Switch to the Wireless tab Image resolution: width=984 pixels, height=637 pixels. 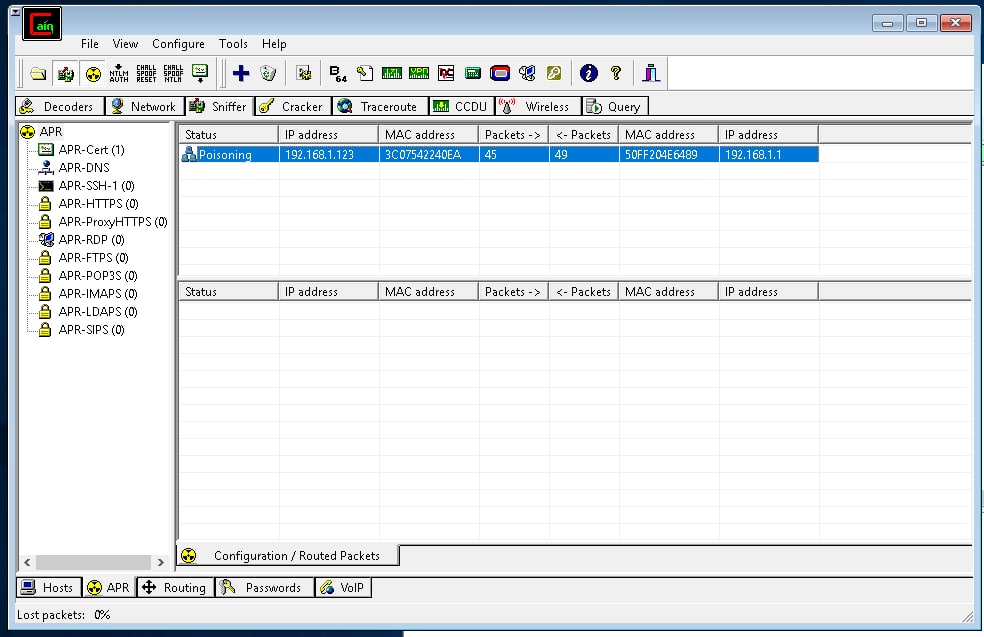point(538,107)
